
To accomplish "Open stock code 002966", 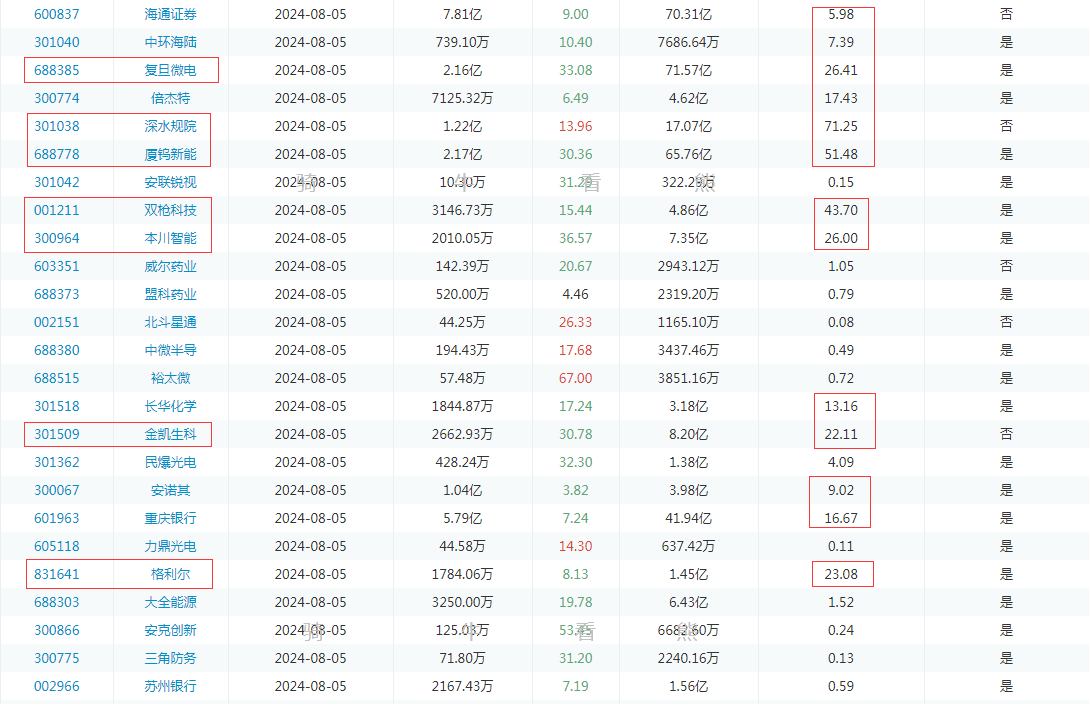I will (x=57, y=687).
